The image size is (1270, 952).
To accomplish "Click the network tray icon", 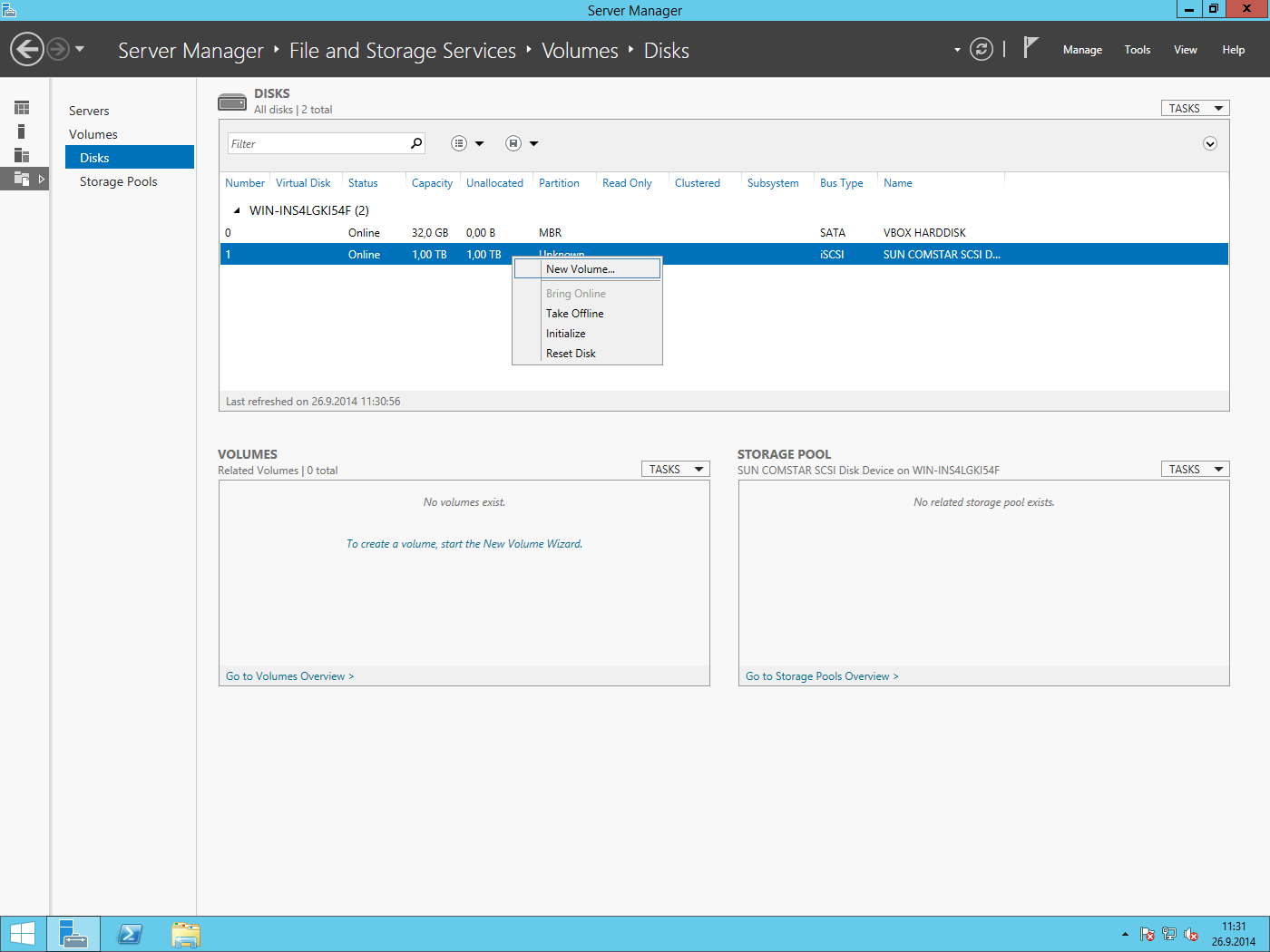I will pyautogui.click(x=1169, y=934).
